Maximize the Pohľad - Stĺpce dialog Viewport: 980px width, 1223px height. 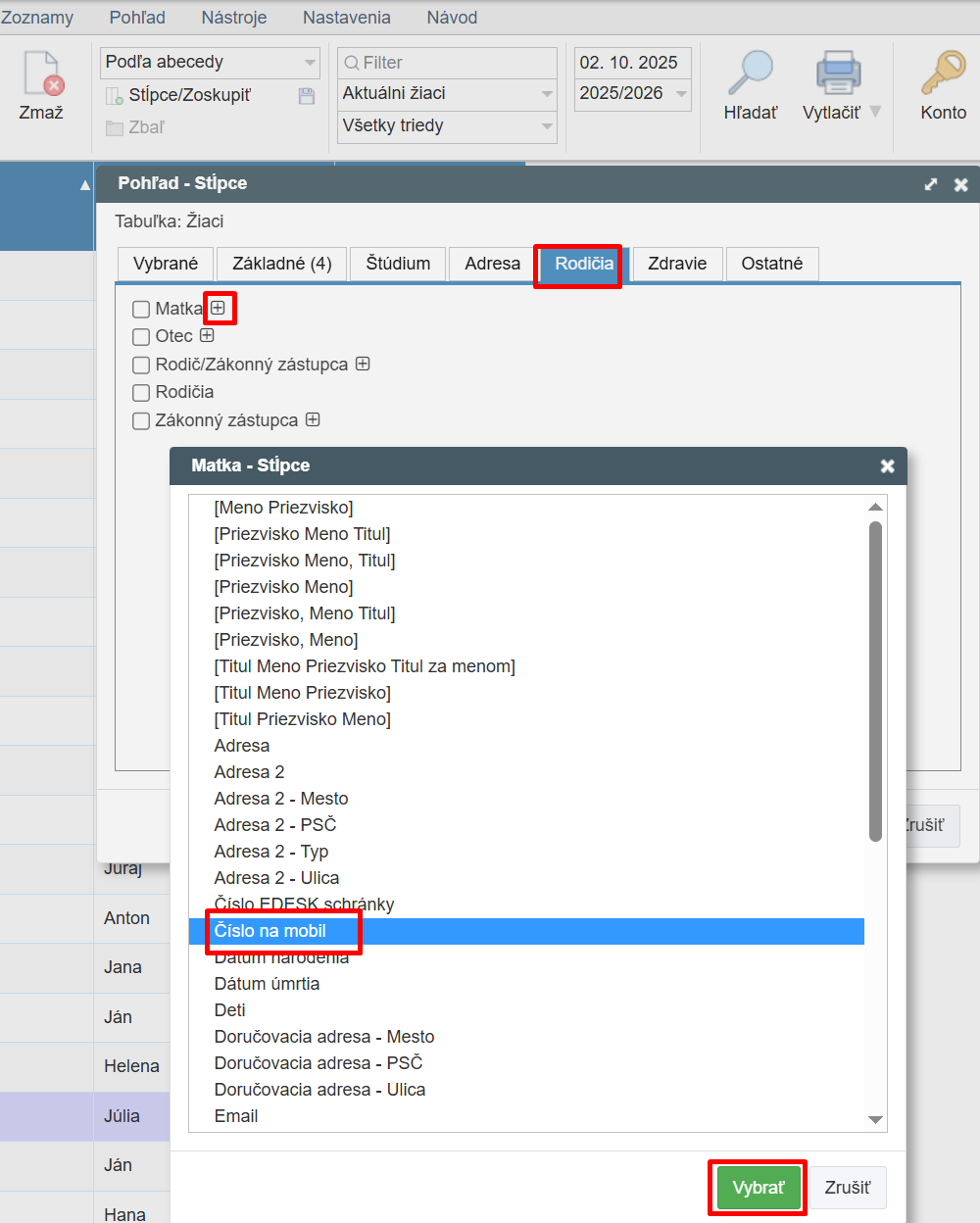[x=930, y=184]
